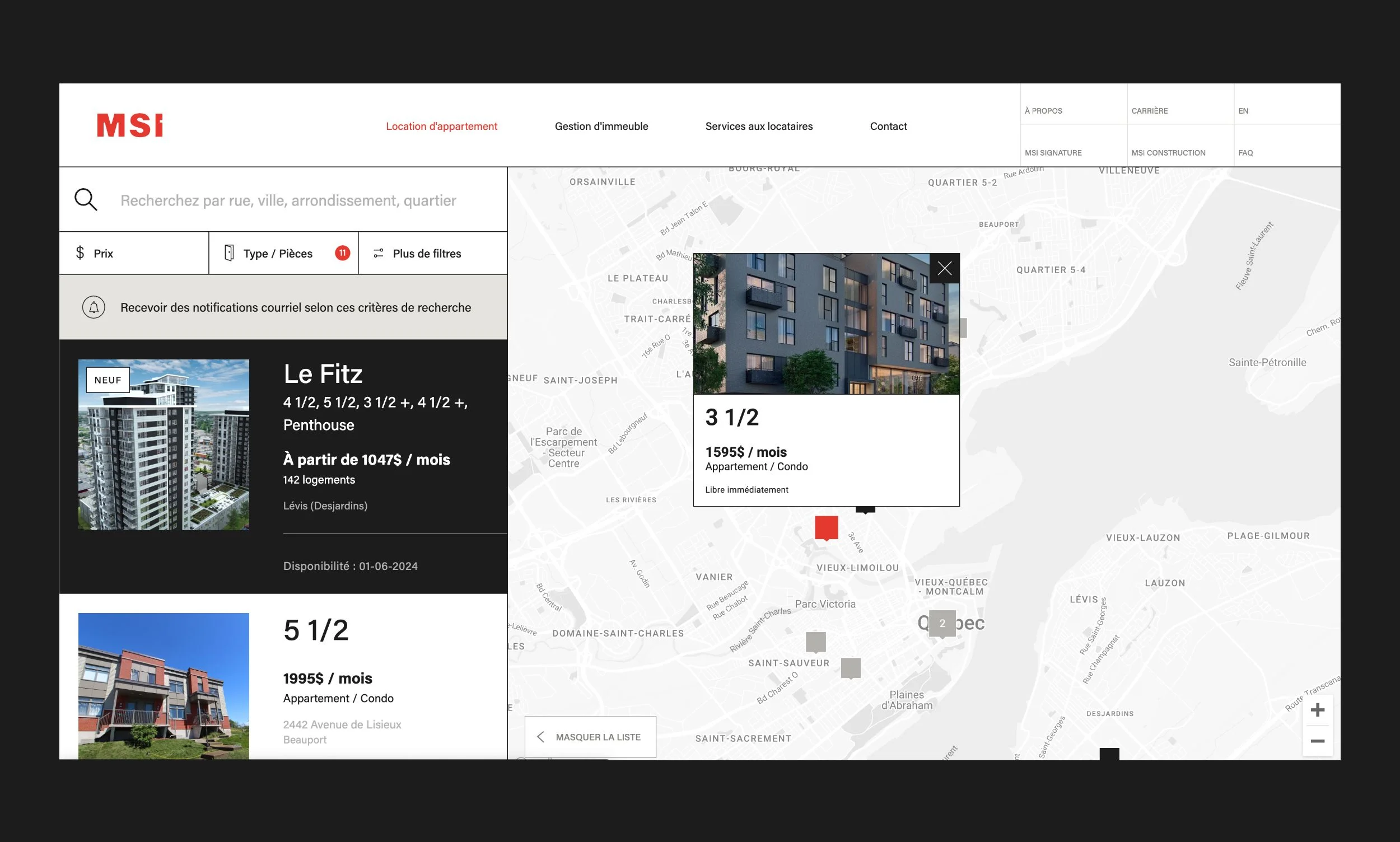
Task: Click the bell notification icon
Action: coord(94,307)
